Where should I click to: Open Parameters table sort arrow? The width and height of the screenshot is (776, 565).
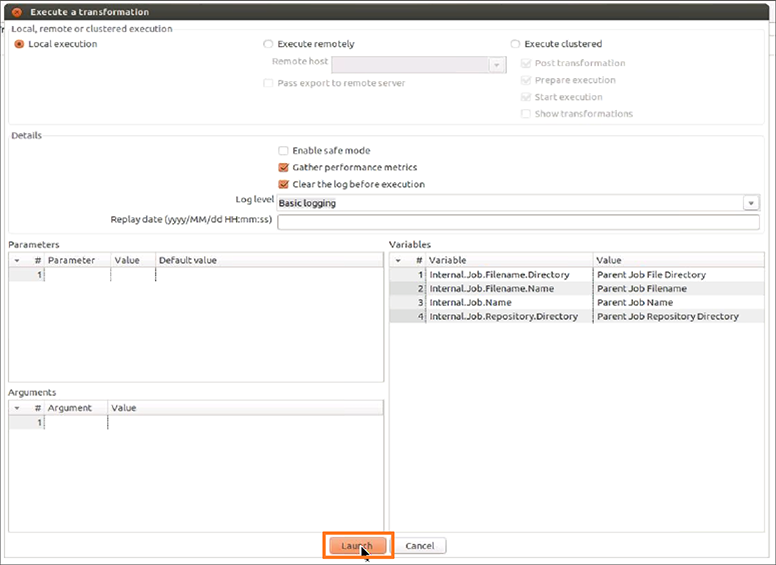point(17,260)
